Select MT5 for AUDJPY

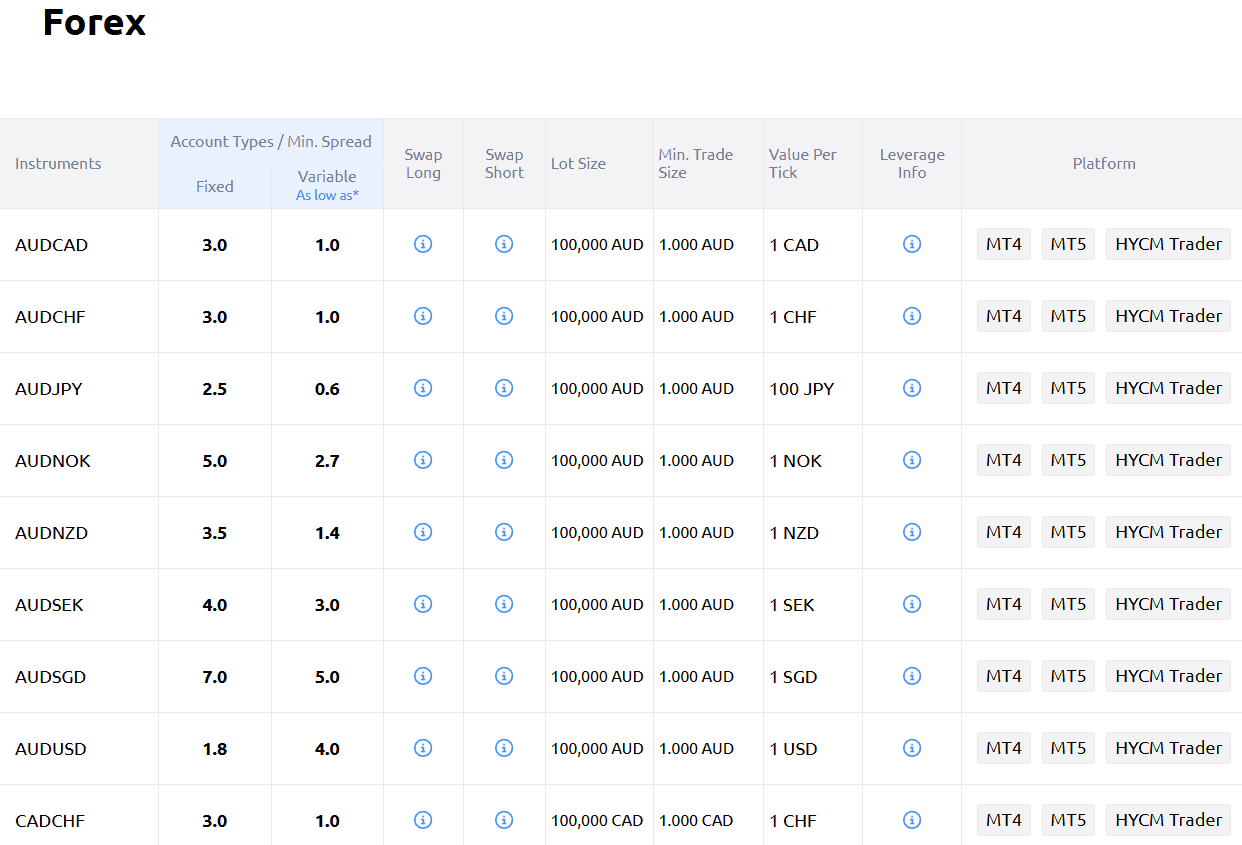pos(1067,388)
